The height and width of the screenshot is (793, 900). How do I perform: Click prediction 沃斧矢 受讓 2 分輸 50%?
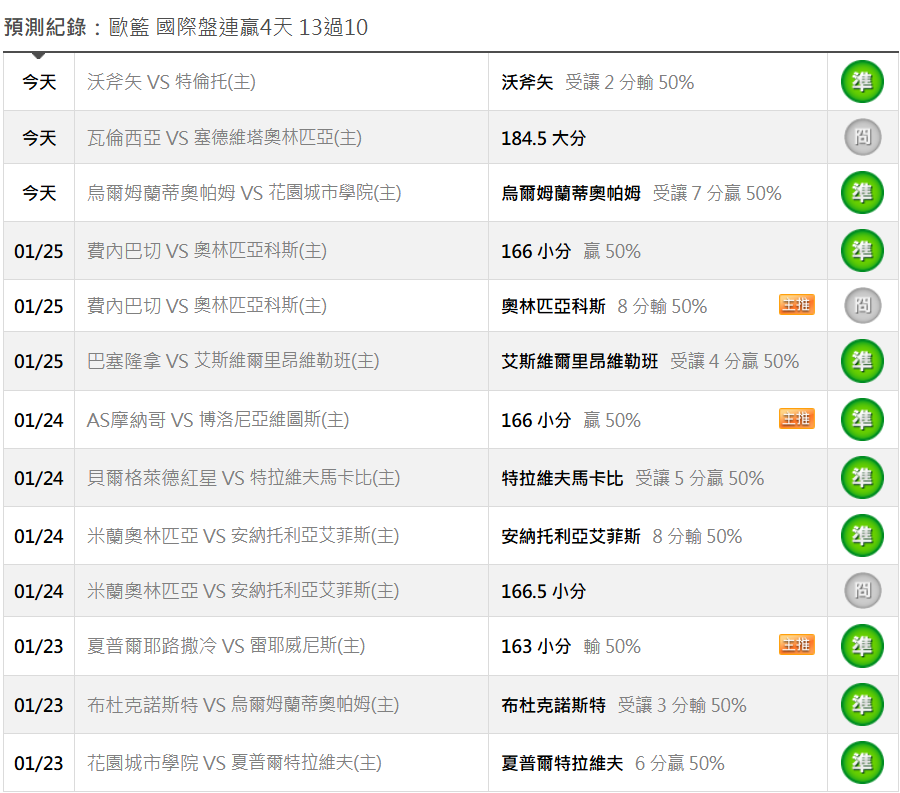pyautogui.click(x=598, y=83)
